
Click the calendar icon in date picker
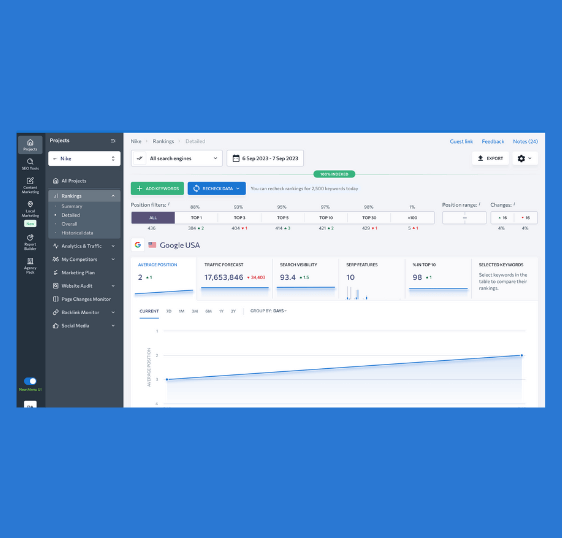click(x=236, y=158)
